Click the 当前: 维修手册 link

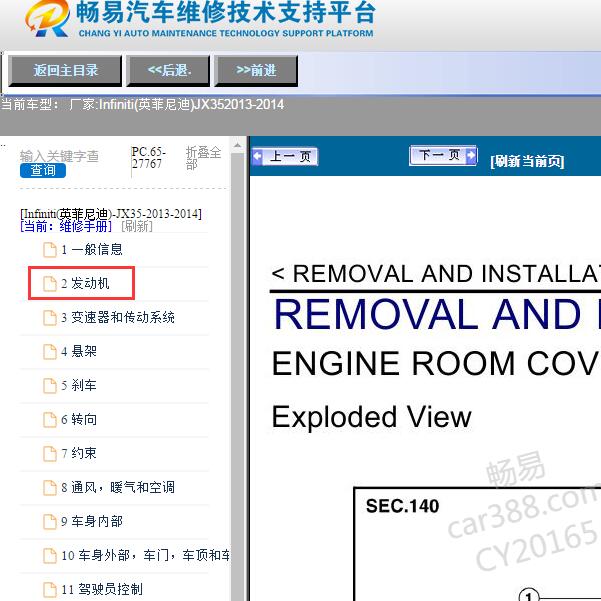coord(66,226)
